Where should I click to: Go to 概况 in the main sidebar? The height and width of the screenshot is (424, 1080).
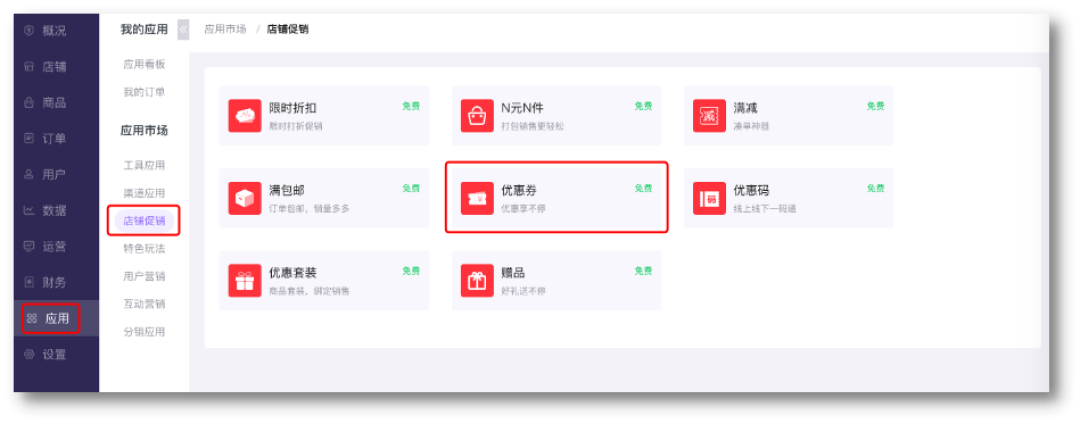(x=45, y=30)
